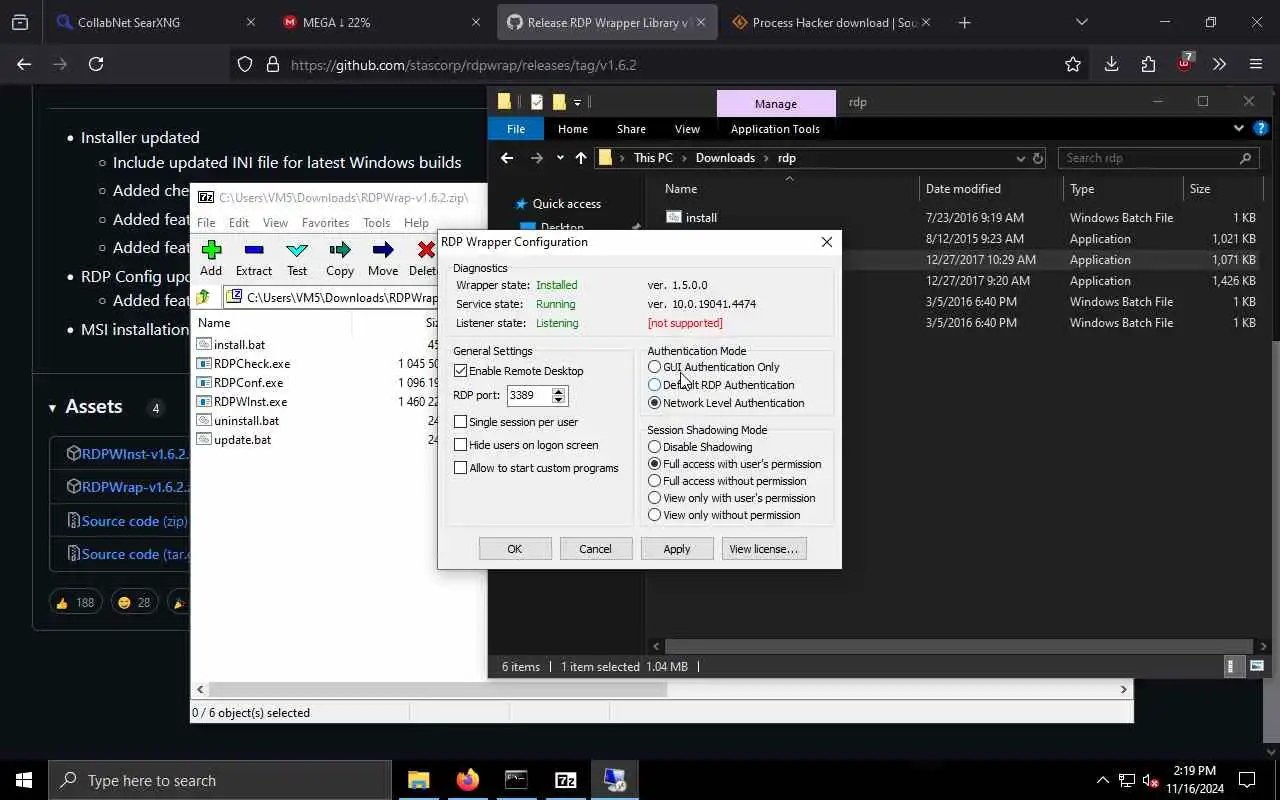Open the Windows Start menu
1280x800 pixels.
tap(24, 780)
